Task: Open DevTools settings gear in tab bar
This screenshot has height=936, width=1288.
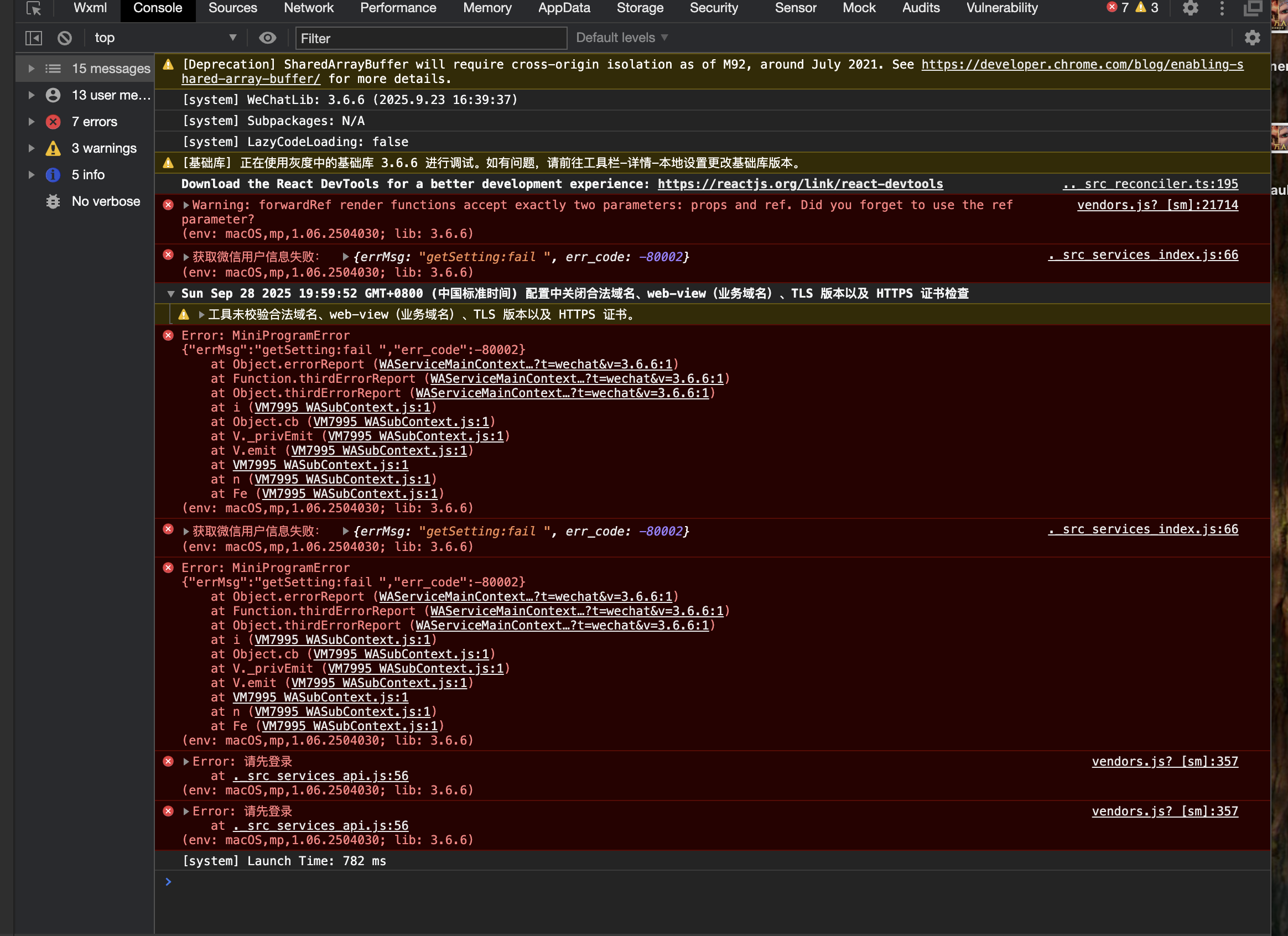Action: [x=1190, y=8]
